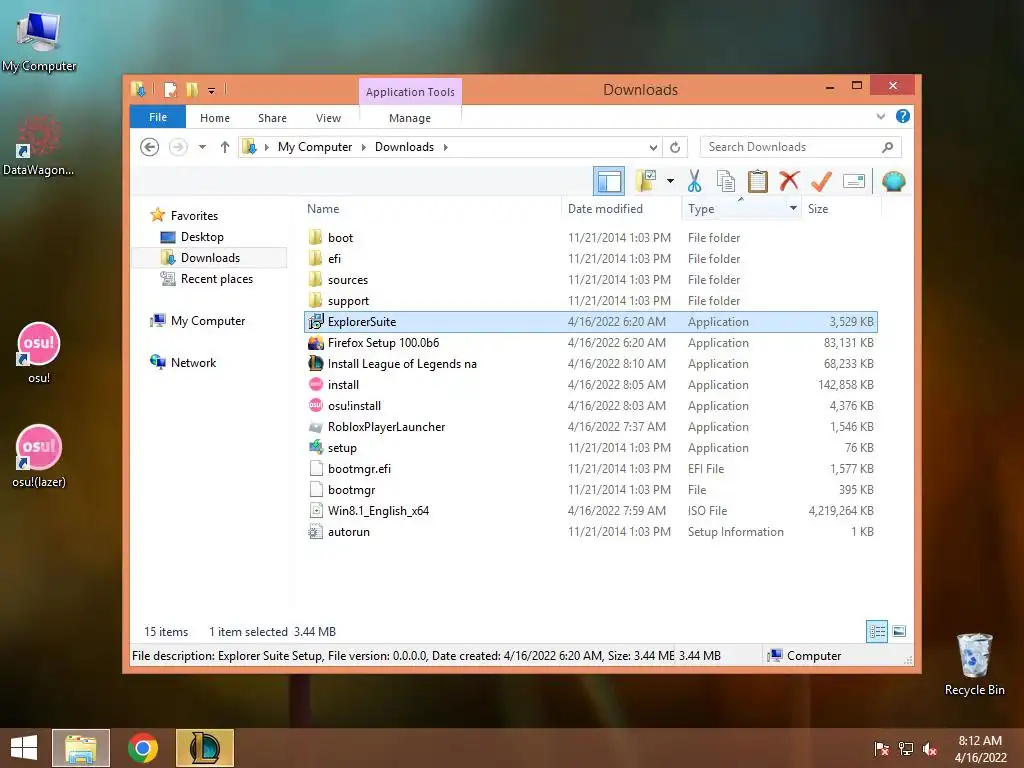Click Downloads in the address bar

click(x=404, y=147)
